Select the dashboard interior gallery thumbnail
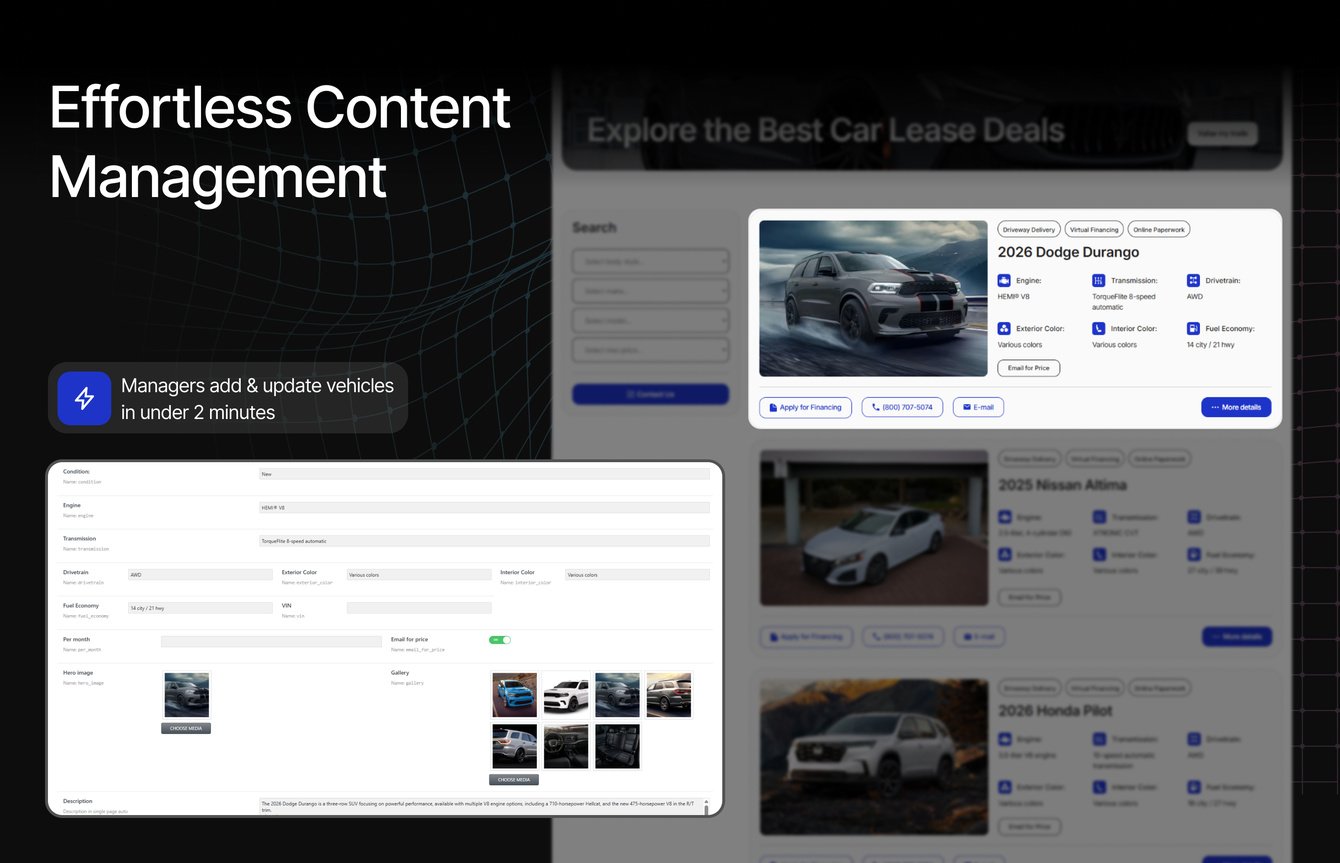This screenshot has height=863, width=1340. tap(566, 746)
